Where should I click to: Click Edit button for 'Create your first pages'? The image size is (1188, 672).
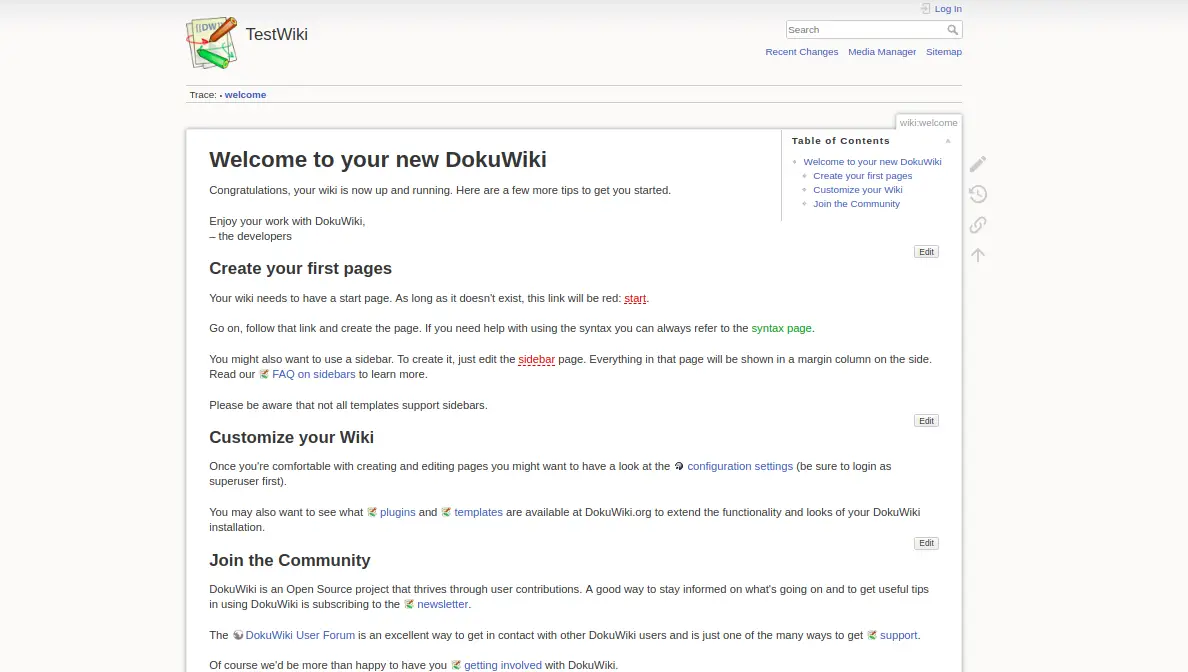click(x=926, y=420)
